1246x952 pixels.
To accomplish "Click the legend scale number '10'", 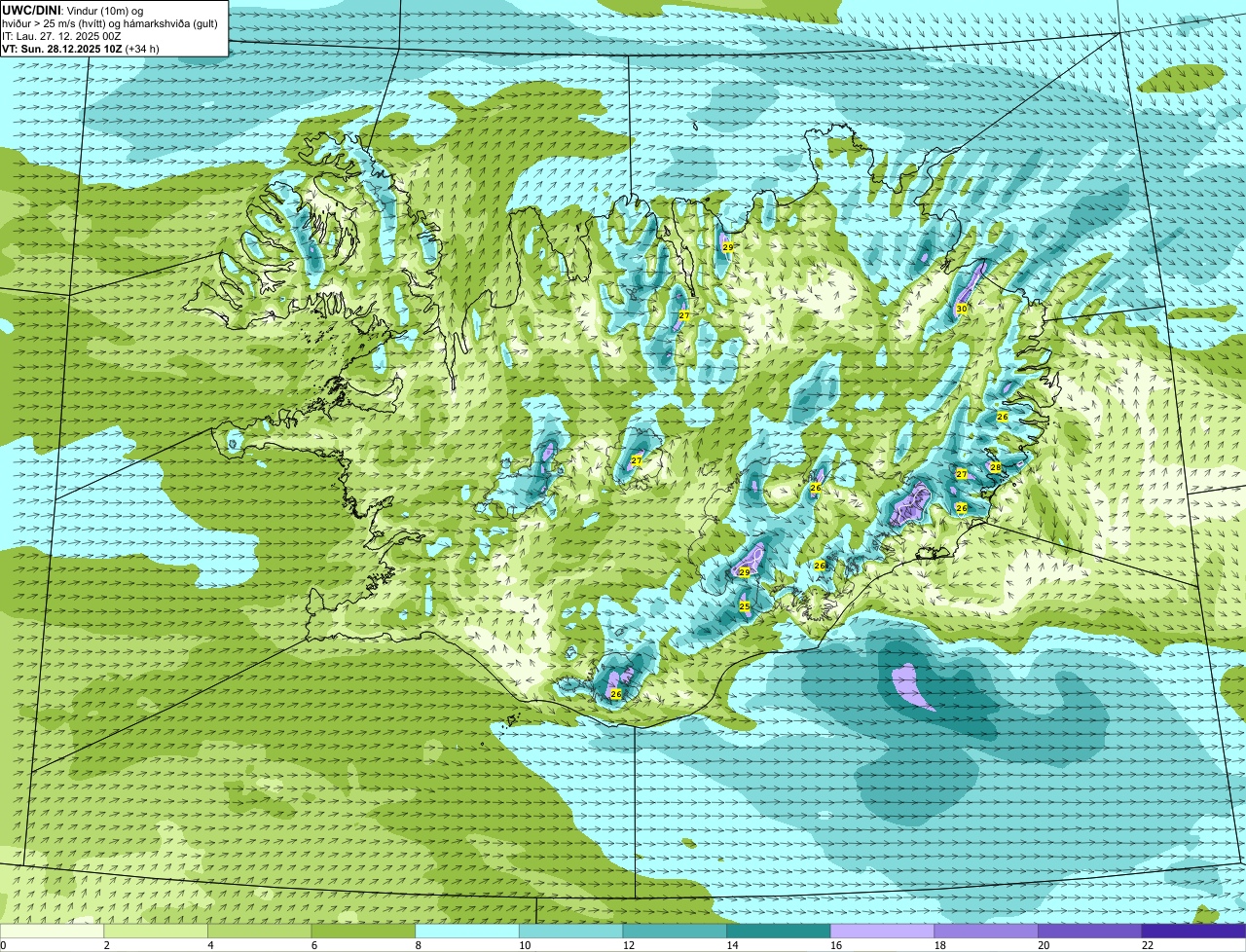I will [525, 945].
